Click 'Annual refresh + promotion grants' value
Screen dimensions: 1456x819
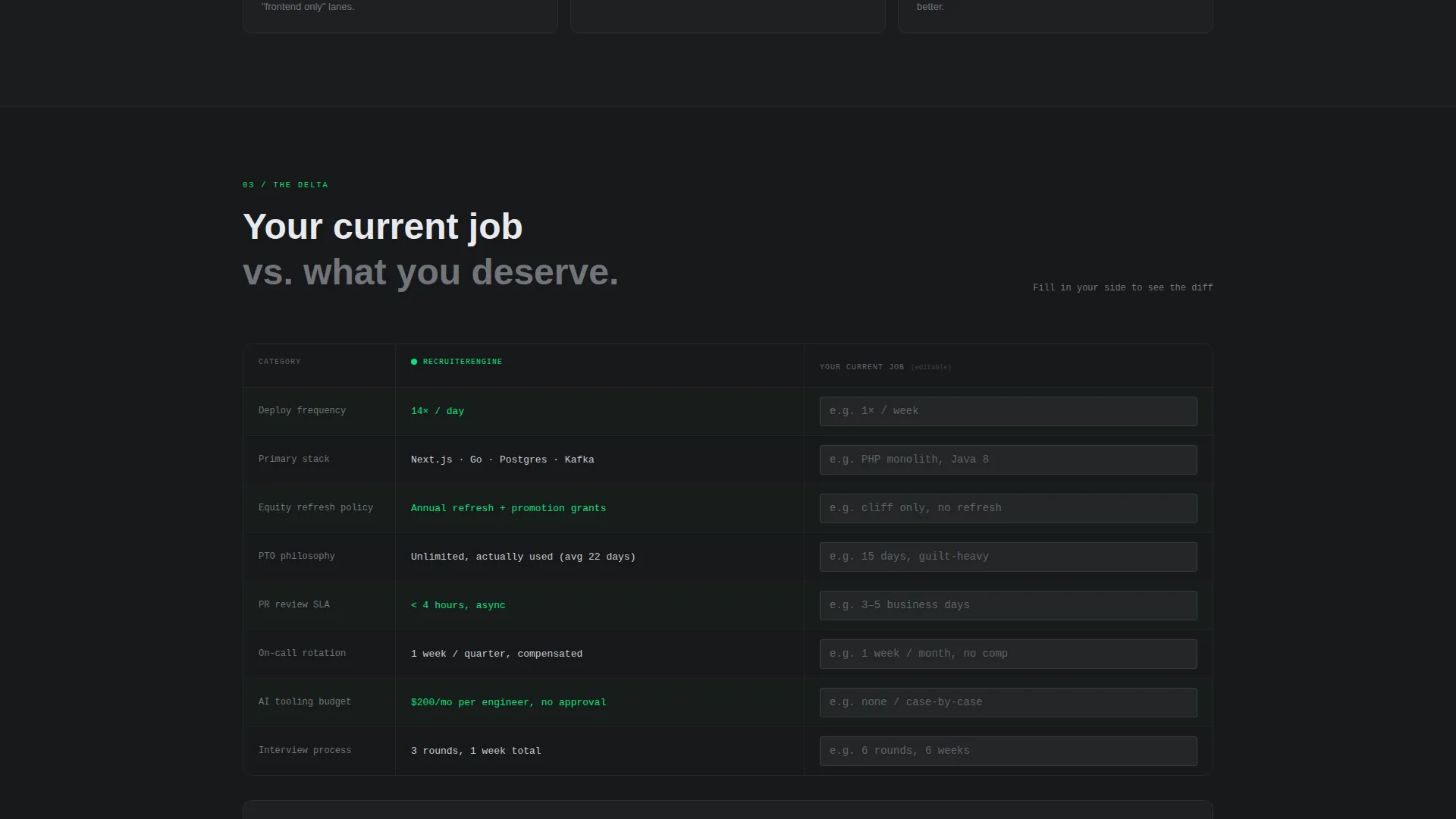[508, 508]
